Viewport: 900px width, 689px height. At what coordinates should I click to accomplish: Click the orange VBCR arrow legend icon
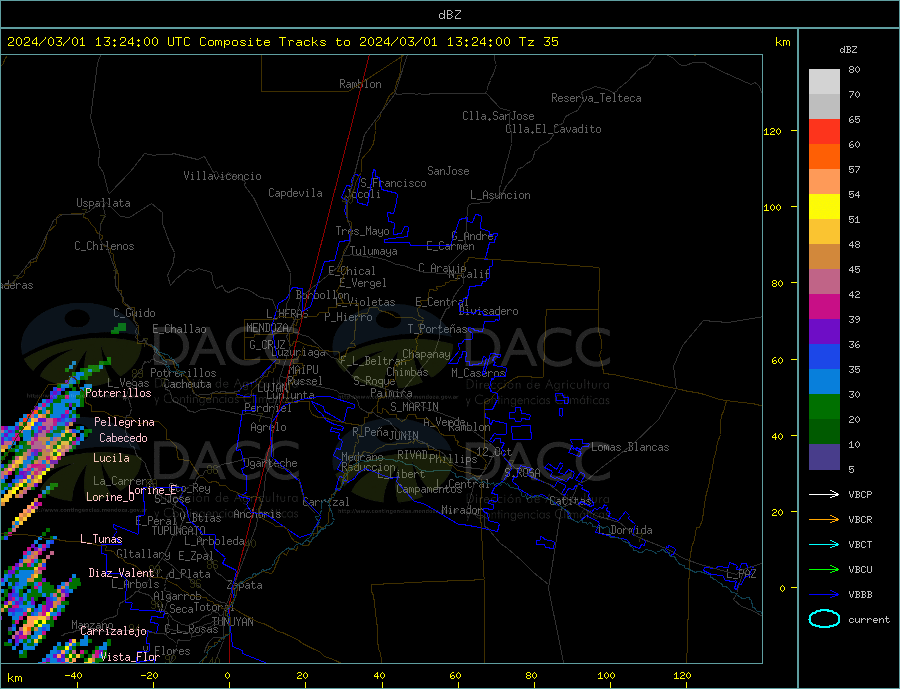click(x=824, y=519)
